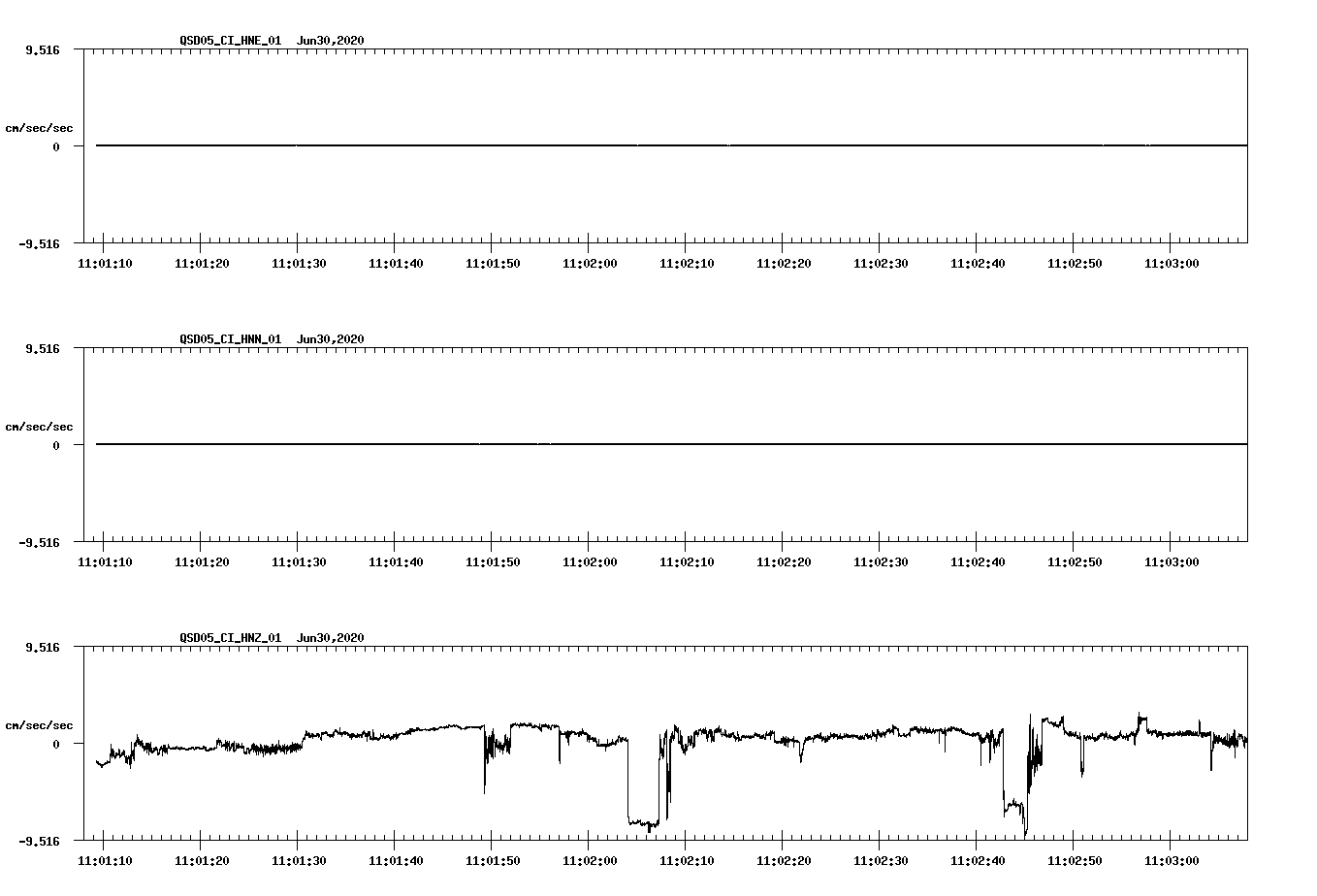Click the 9.516 upper limit of HNN plot

[43, 348]
